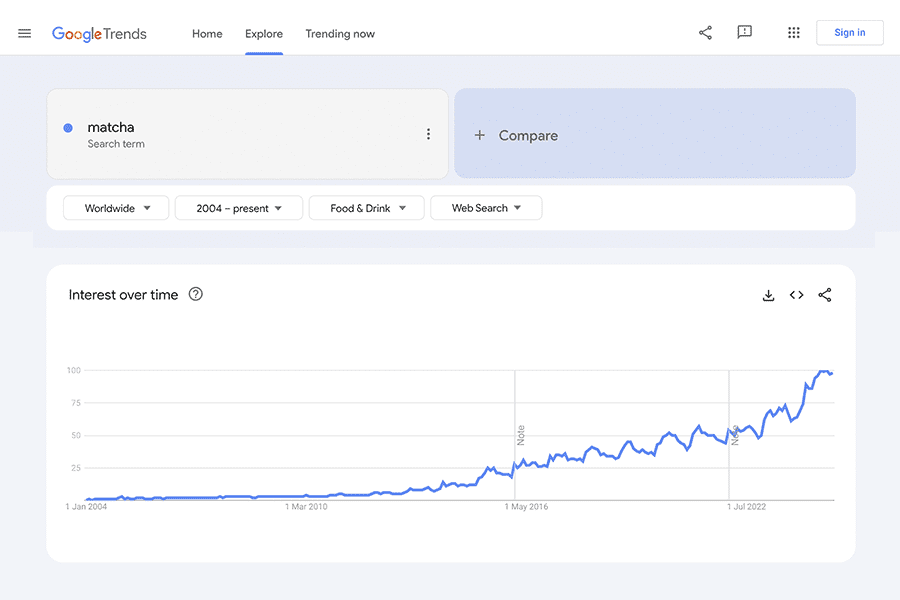Open help for Interest over time

(196, 294)
